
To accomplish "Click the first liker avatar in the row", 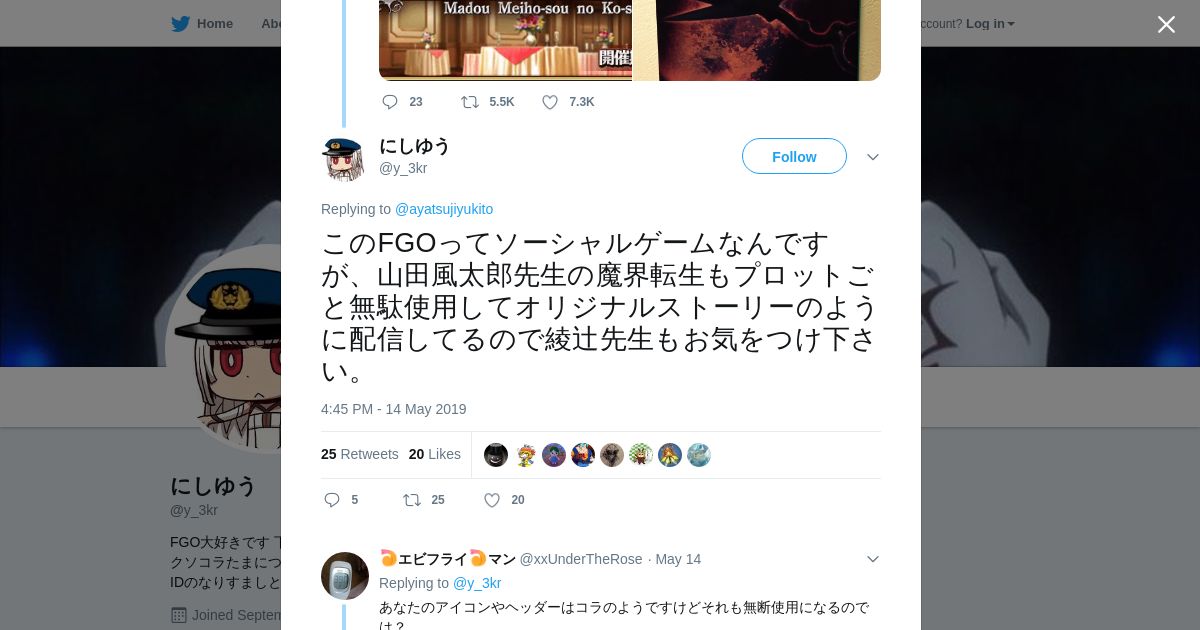I will click(496, 455).
